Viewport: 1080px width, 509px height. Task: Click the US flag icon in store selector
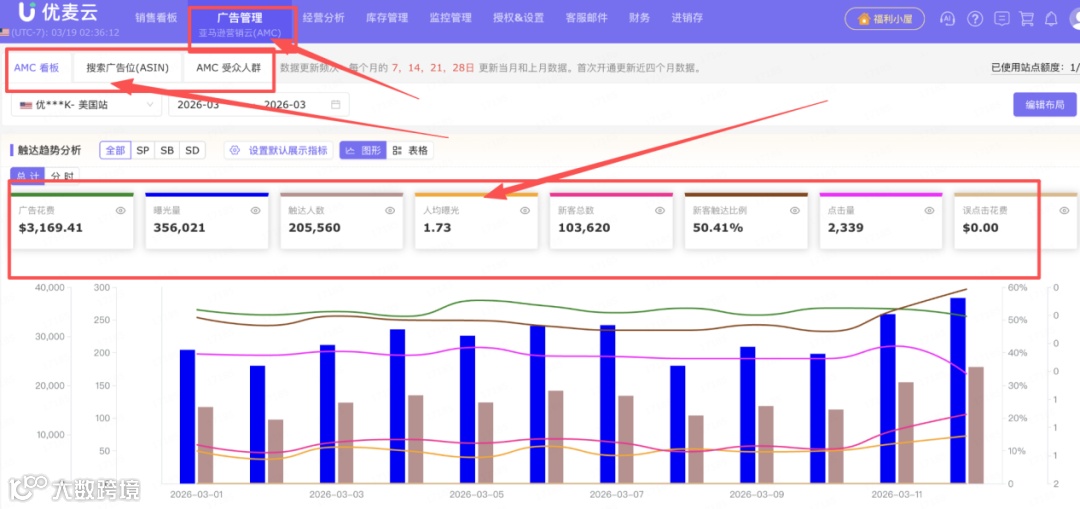tap(26, 105)
